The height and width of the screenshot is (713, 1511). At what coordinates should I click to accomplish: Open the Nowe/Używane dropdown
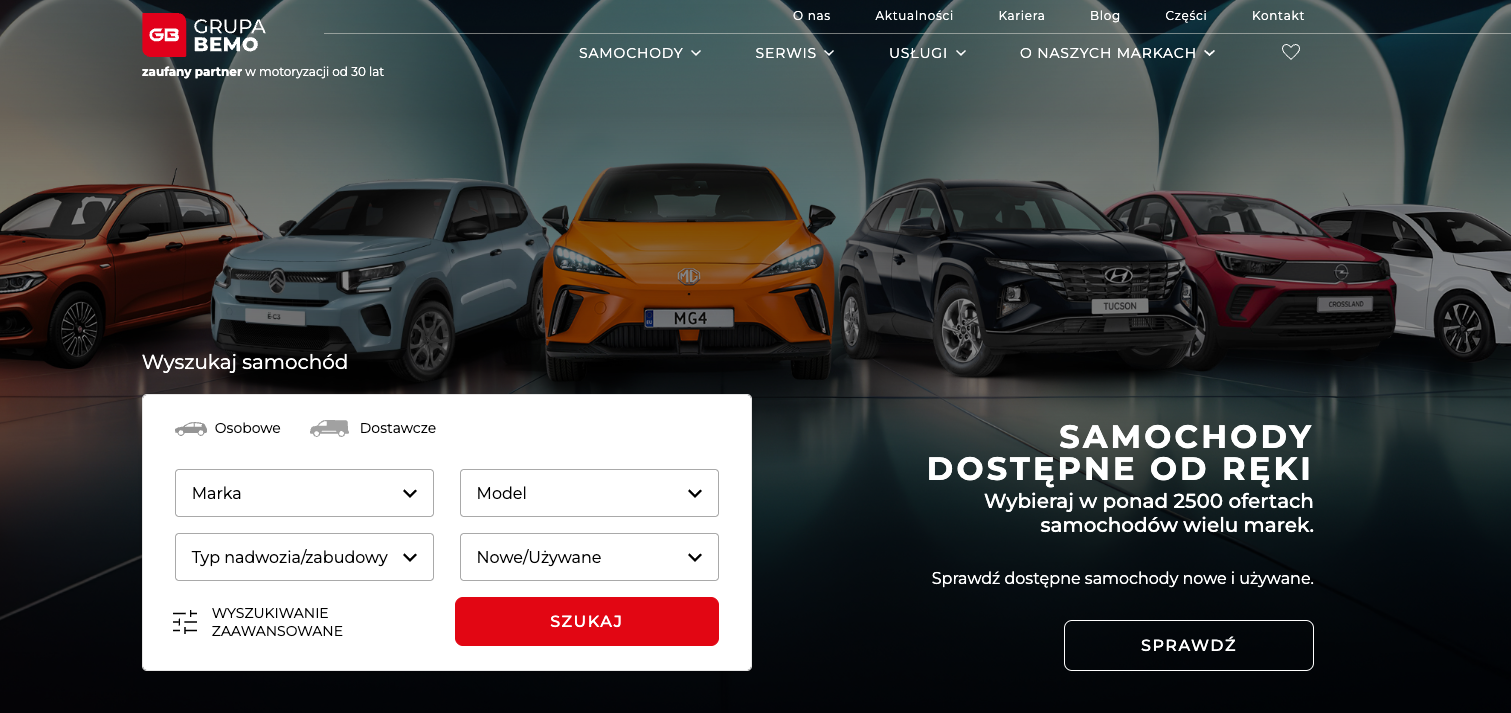[589, 557]
